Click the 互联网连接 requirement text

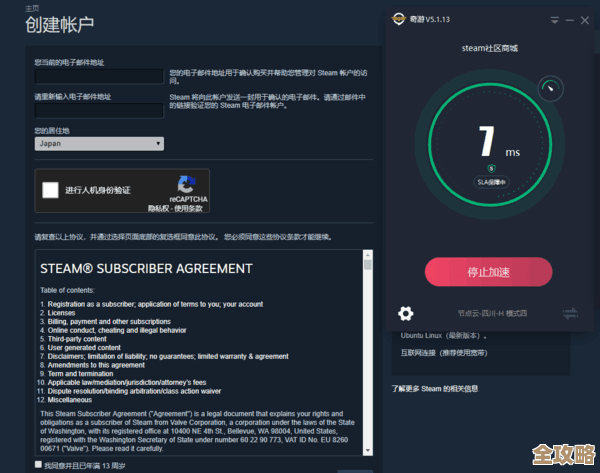(444, 353)
